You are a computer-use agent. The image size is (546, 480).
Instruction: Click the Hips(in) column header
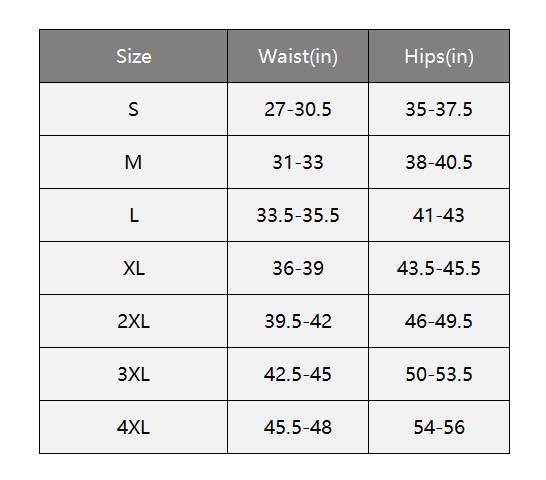439,56
